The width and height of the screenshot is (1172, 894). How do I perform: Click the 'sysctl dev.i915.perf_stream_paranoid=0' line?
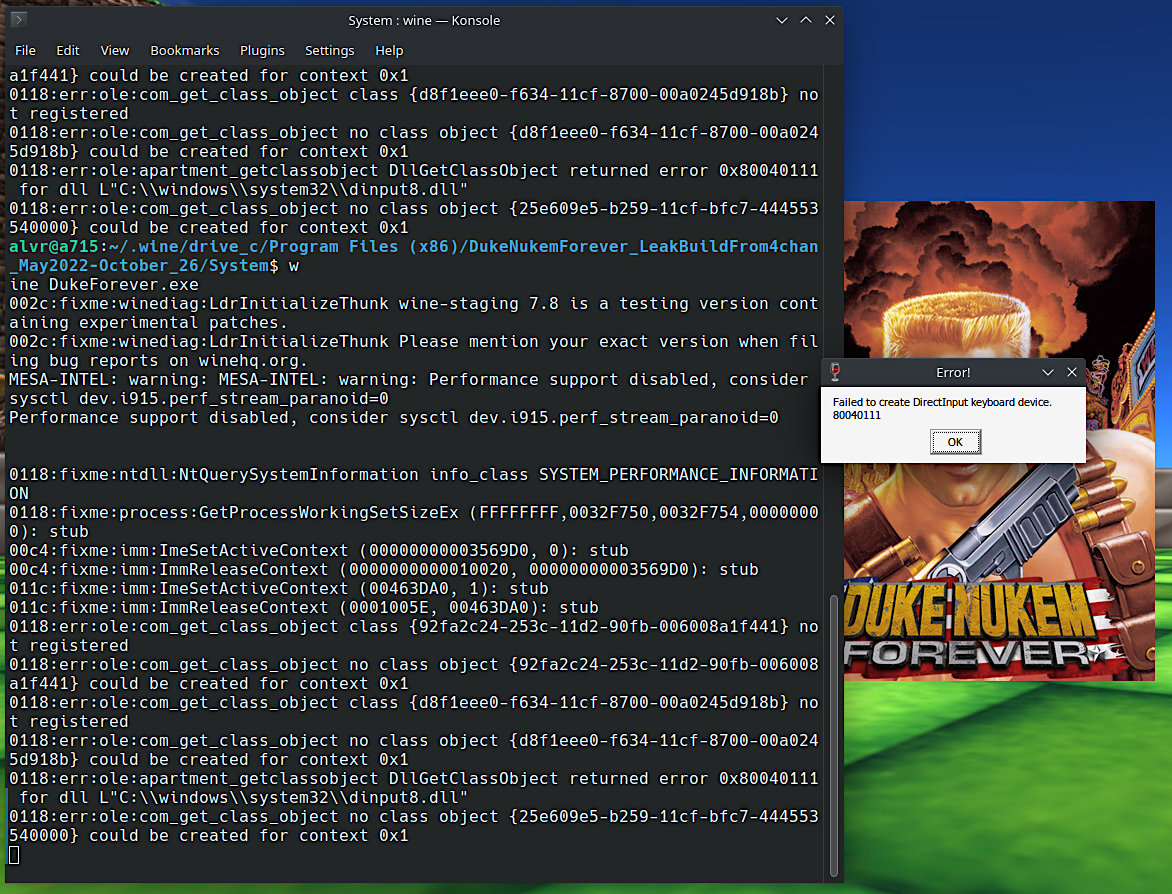click(x=199, y=398)
